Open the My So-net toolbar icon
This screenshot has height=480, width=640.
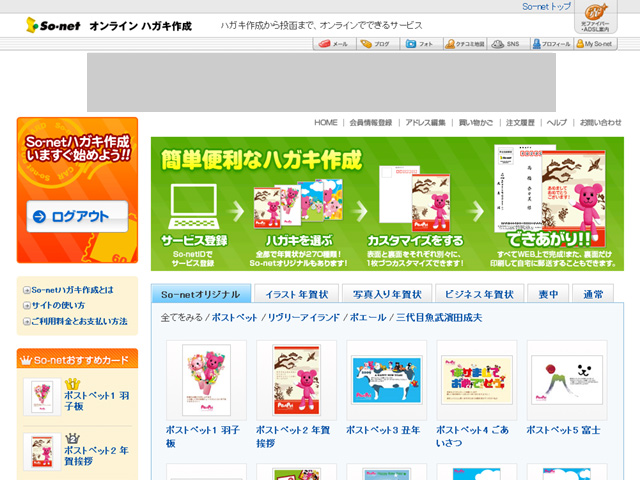pos(595,44)
